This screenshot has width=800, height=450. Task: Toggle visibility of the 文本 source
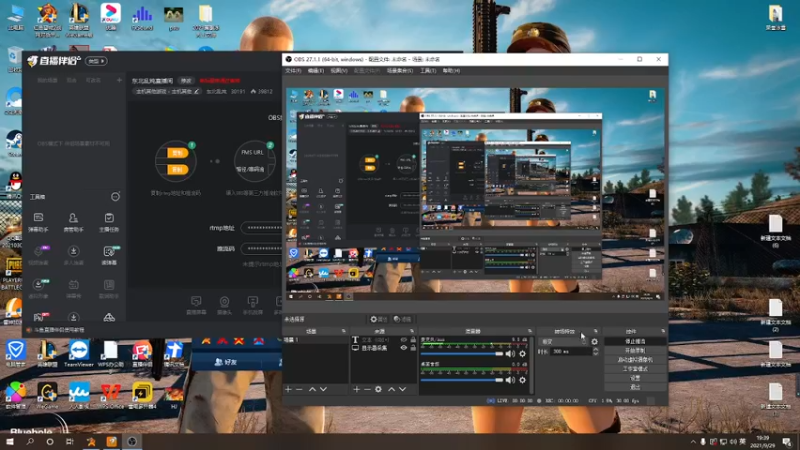click(404, 339)
